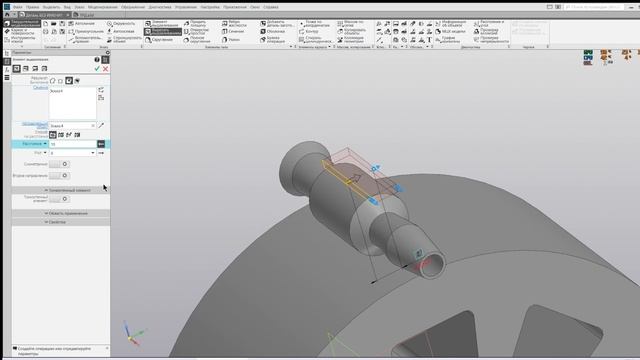
Task: Collapse the Thin-walled element section header
Action: [61, 190]
